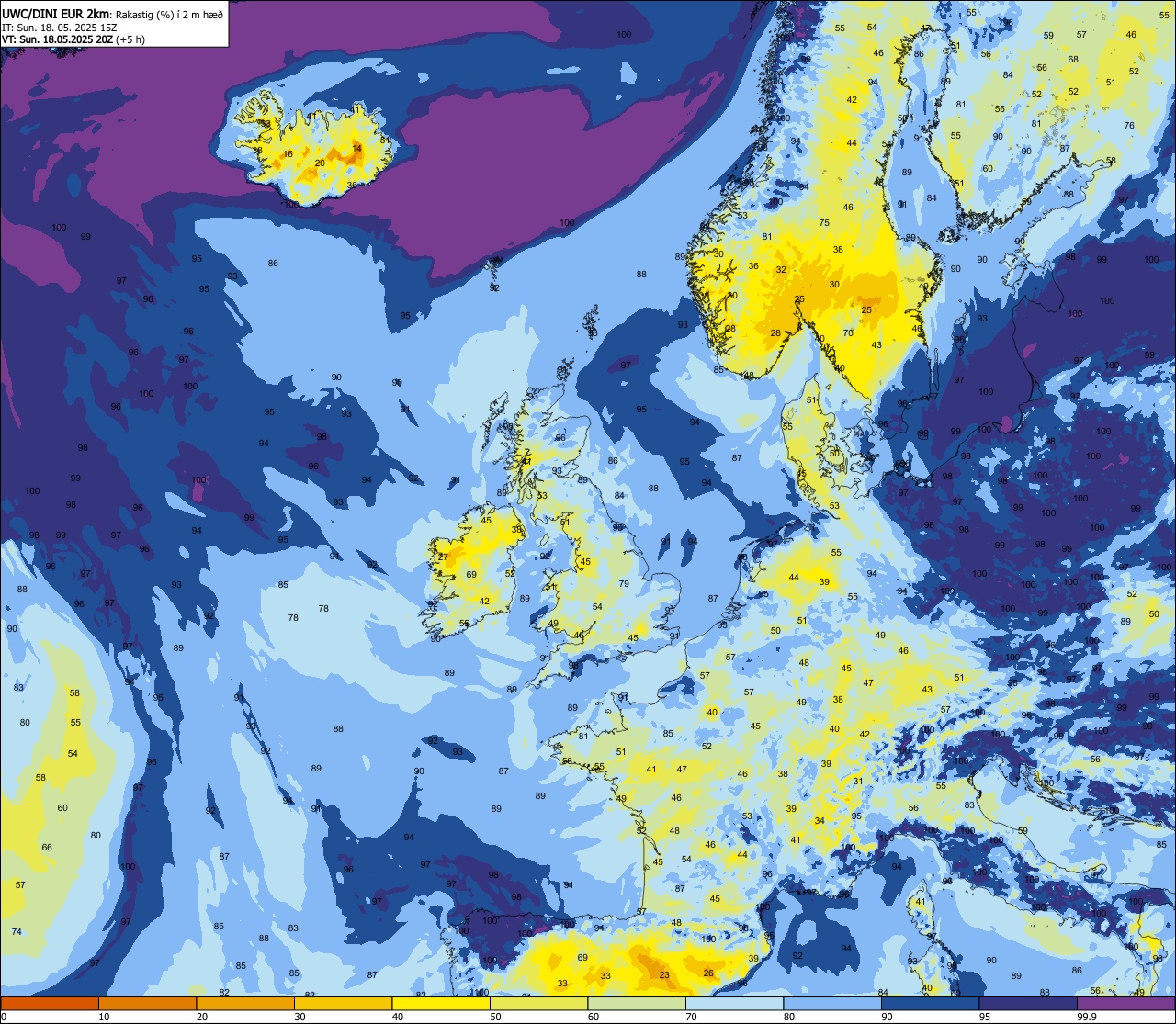Image resolution: width=1176 pixels, height=1024 pixels.
Task: Click the 70–80 pale blue legend swatch
Action: pos(734,1003)
